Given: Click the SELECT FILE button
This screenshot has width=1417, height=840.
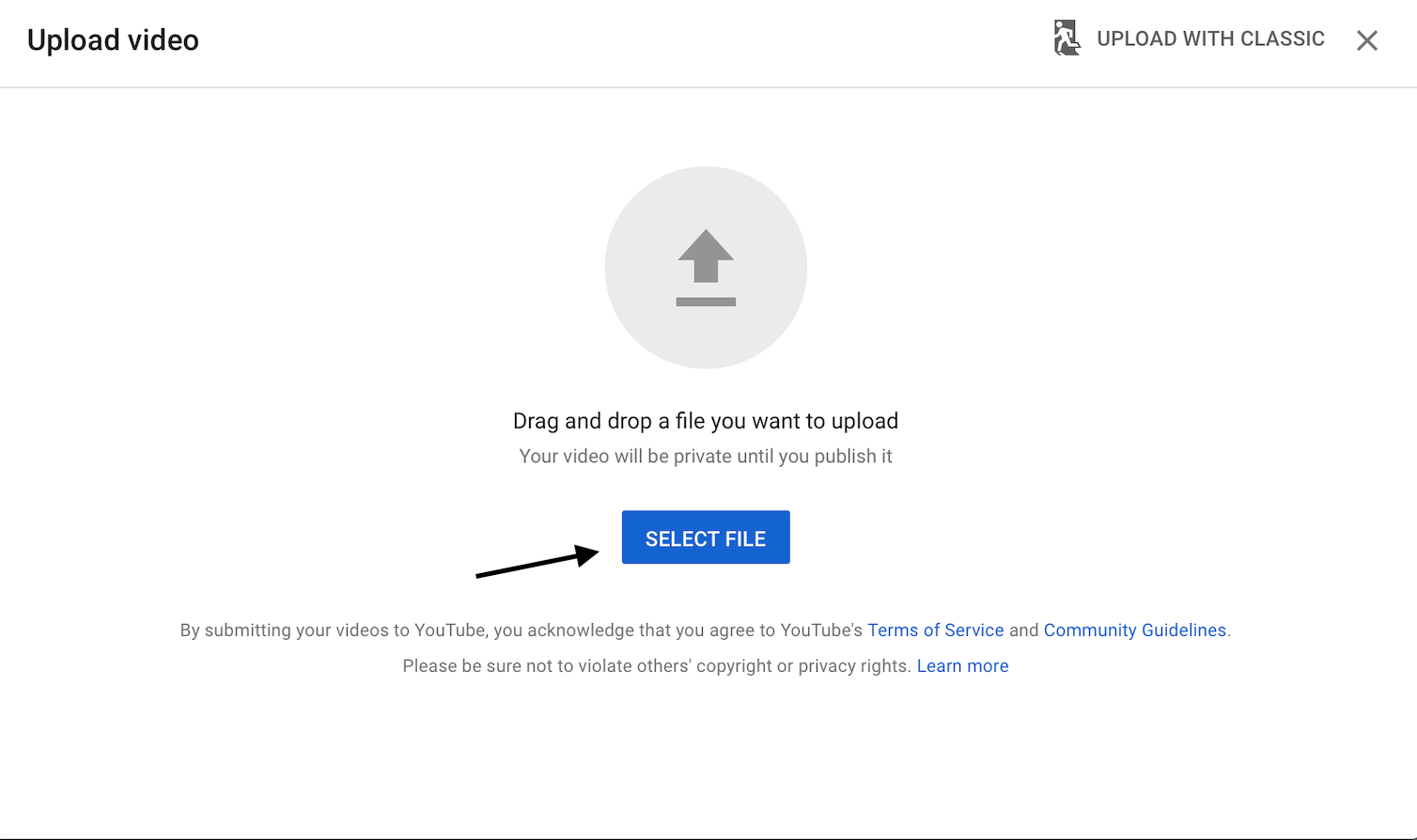Looking at the screenshot, I should tap(705, 537).
